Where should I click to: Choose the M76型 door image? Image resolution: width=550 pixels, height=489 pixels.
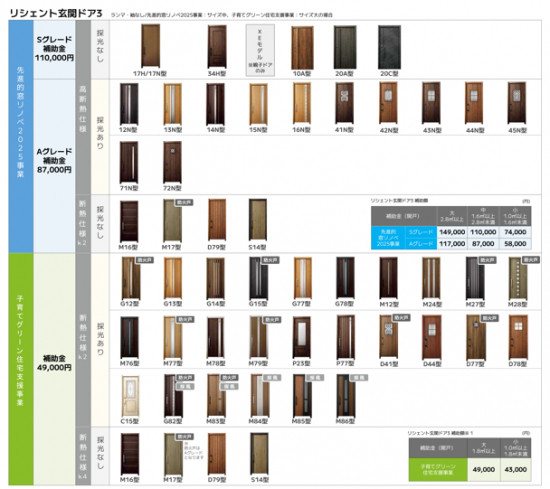pos(129,337)
